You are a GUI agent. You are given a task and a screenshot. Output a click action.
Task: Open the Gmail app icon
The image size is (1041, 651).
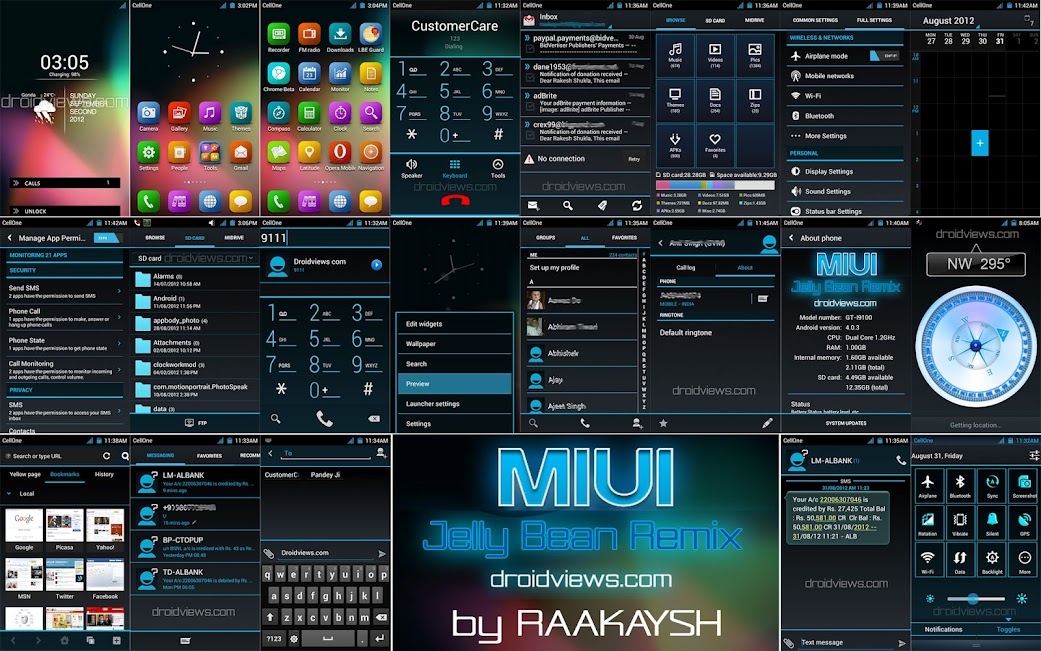point(240,153)
